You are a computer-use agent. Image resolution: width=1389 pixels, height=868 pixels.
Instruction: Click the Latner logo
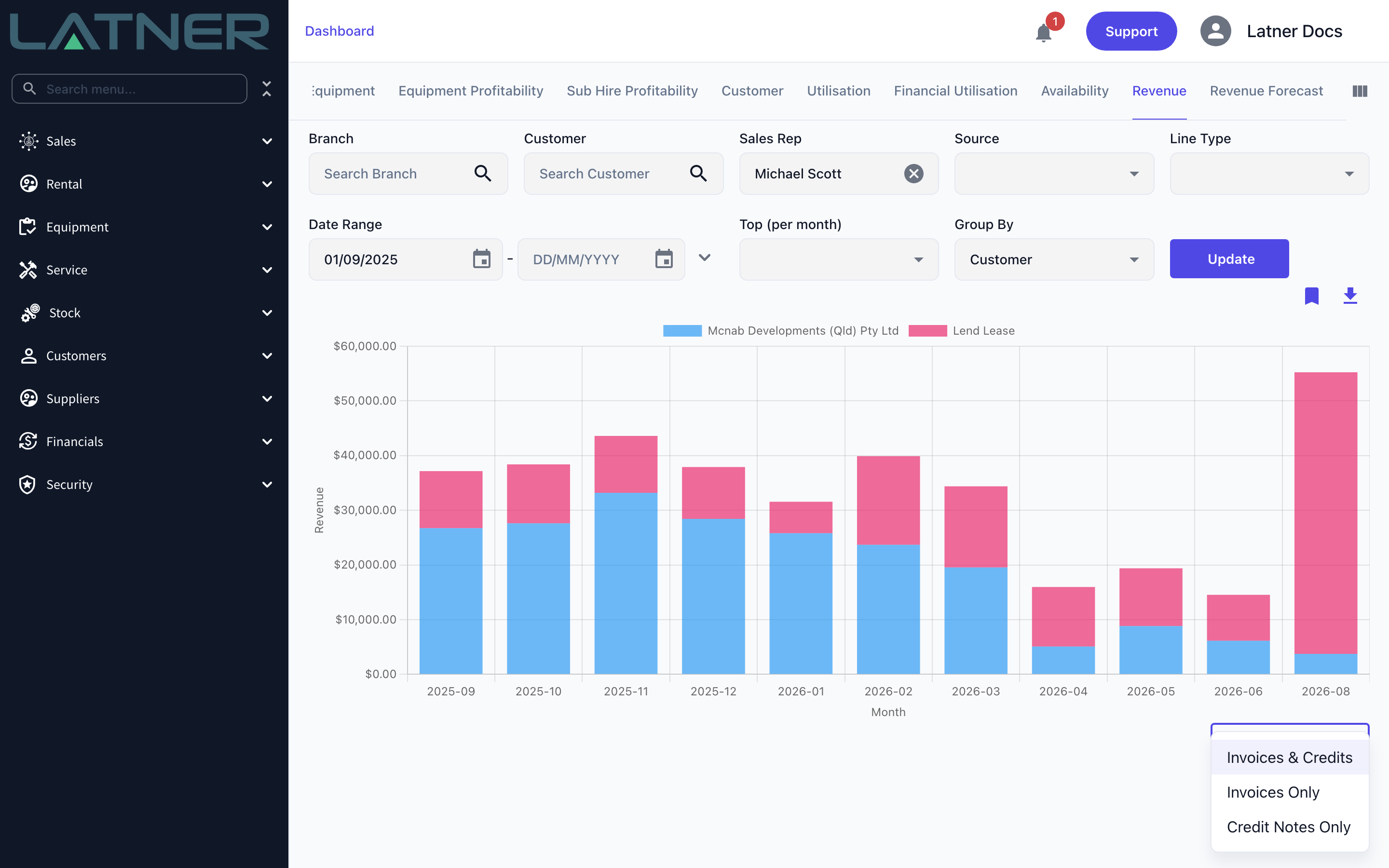(x=139, y=31)
